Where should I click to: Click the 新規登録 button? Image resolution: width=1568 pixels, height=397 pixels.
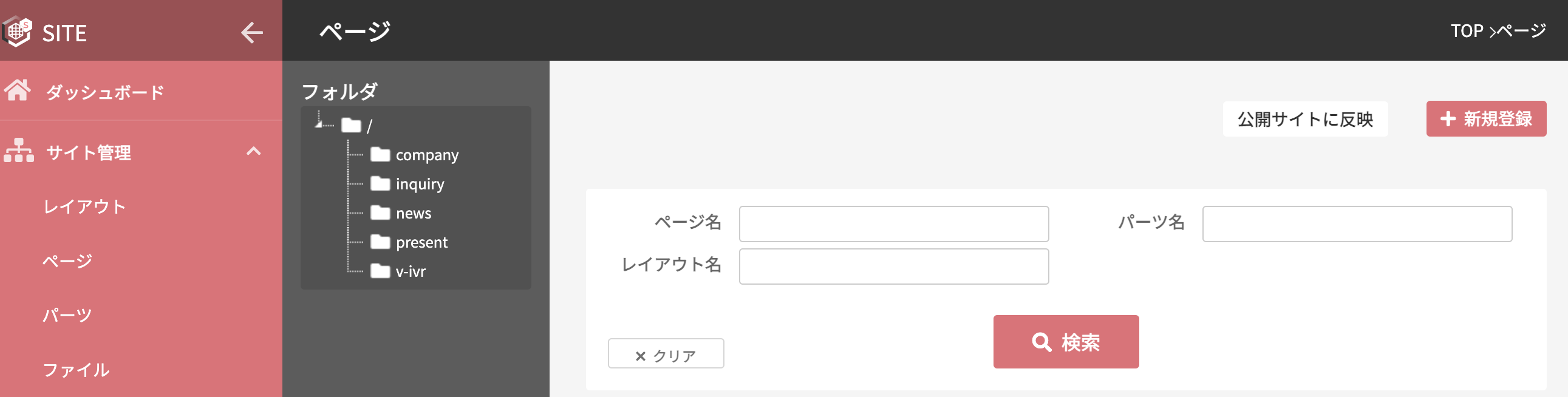[1486, 119]
